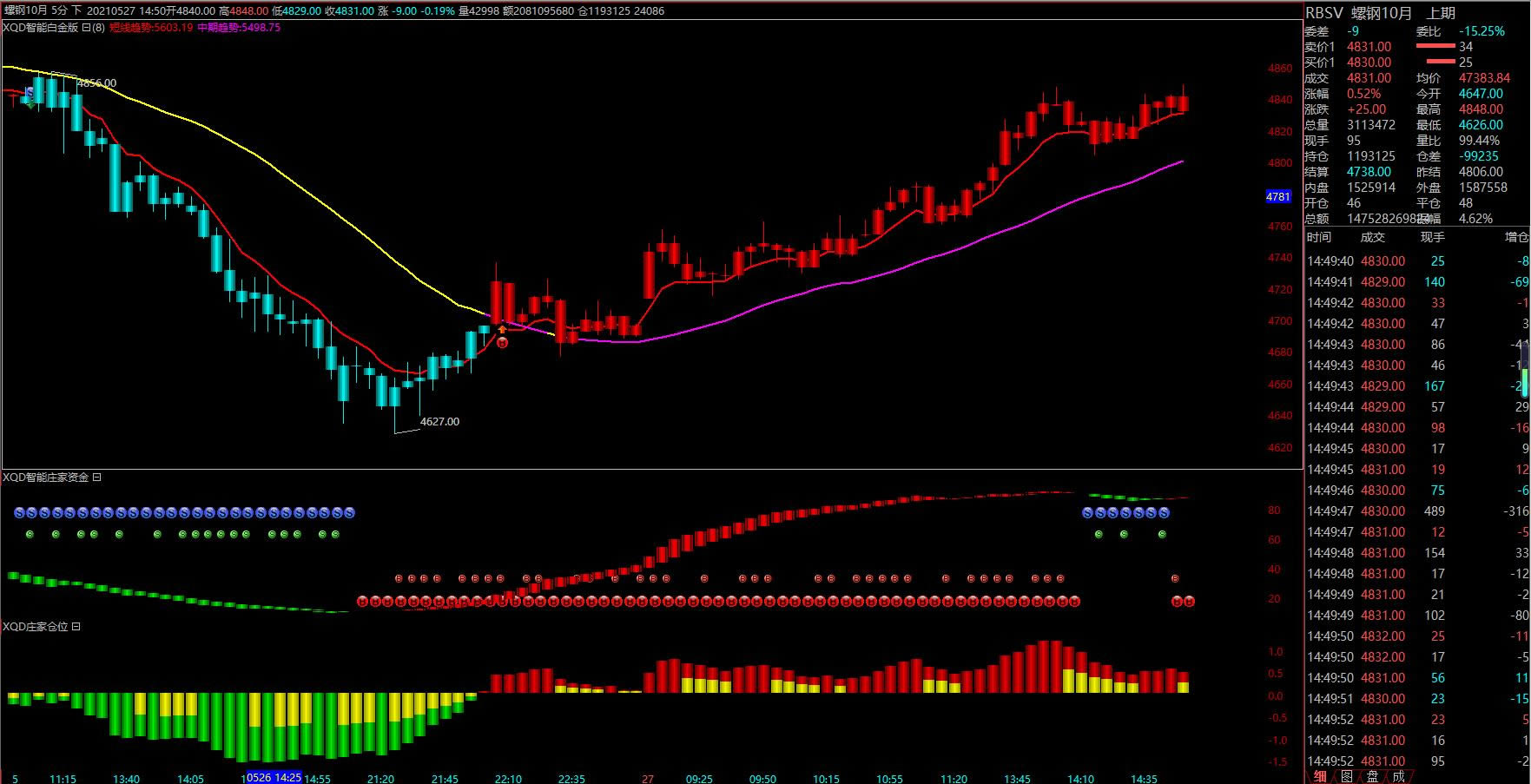Click the blue S sell signal on the first candles
Viewport: 1531px width, 784px height.
30,92
